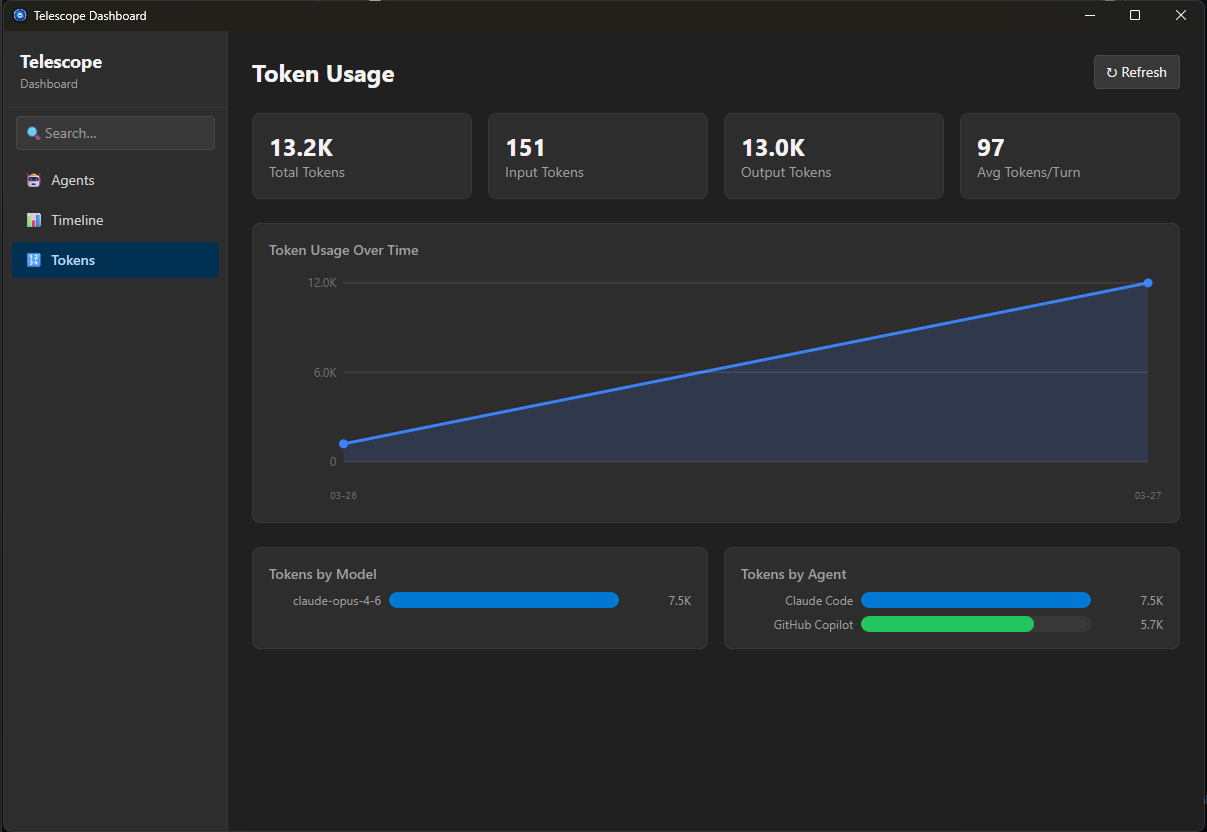Select the 03-27 data point on the chart
Screen dimensions: 1207x832
tap(1147, 283)
